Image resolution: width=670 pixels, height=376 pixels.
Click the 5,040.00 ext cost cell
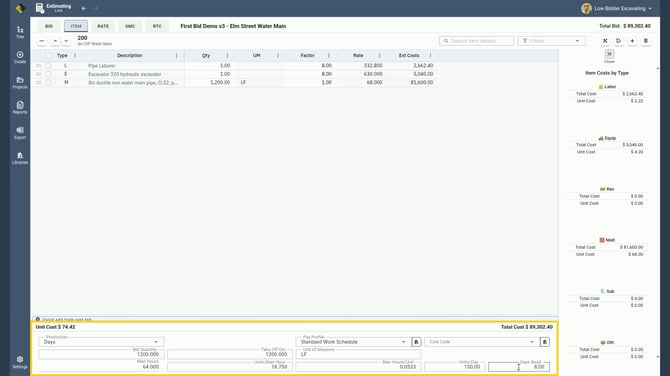pyautogui.click(x=413, y=74)
